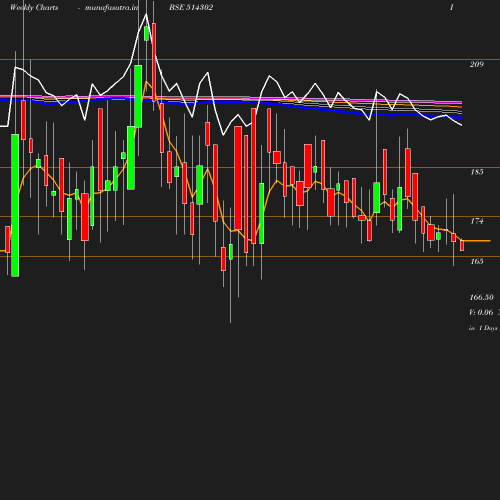500x500 pixels.
Task: Click the 165 price level label
Action: (x=477, y=261)
